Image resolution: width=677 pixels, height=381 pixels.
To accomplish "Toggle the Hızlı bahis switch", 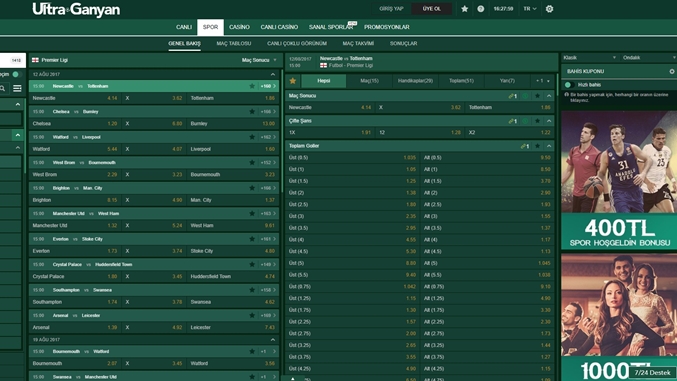I will point(569,85).
